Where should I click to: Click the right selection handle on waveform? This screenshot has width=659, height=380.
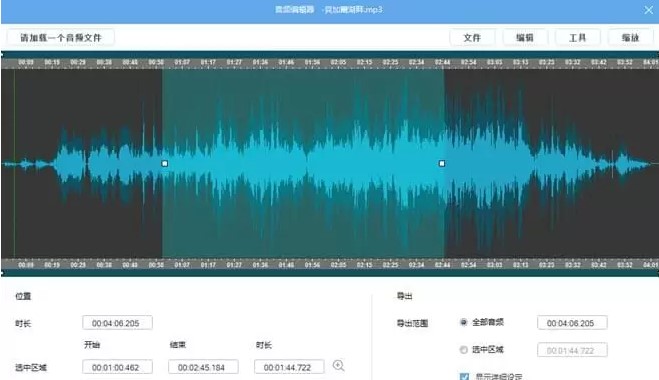442,164
